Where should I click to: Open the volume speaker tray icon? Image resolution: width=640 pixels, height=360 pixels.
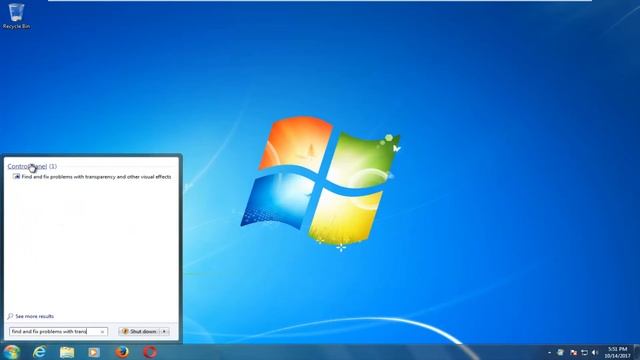(595, 352)
